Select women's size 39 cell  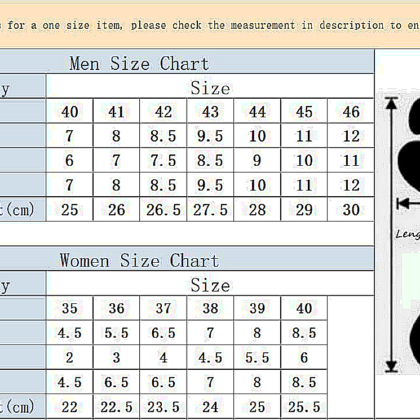click(x=257, y=308)
